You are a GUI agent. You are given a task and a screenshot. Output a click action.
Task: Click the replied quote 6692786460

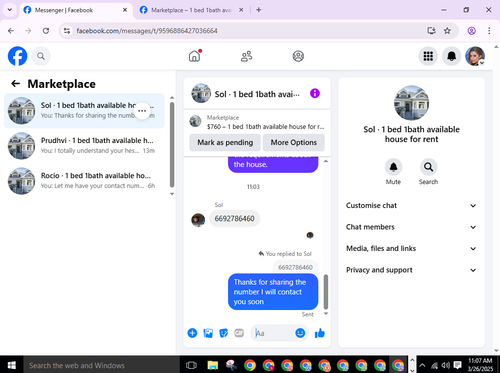295,267
